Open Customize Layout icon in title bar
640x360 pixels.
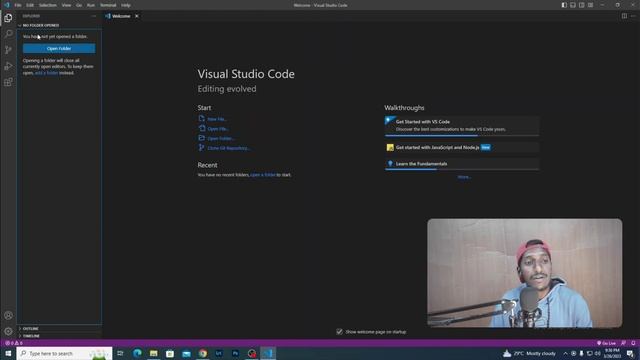(591, 5)
